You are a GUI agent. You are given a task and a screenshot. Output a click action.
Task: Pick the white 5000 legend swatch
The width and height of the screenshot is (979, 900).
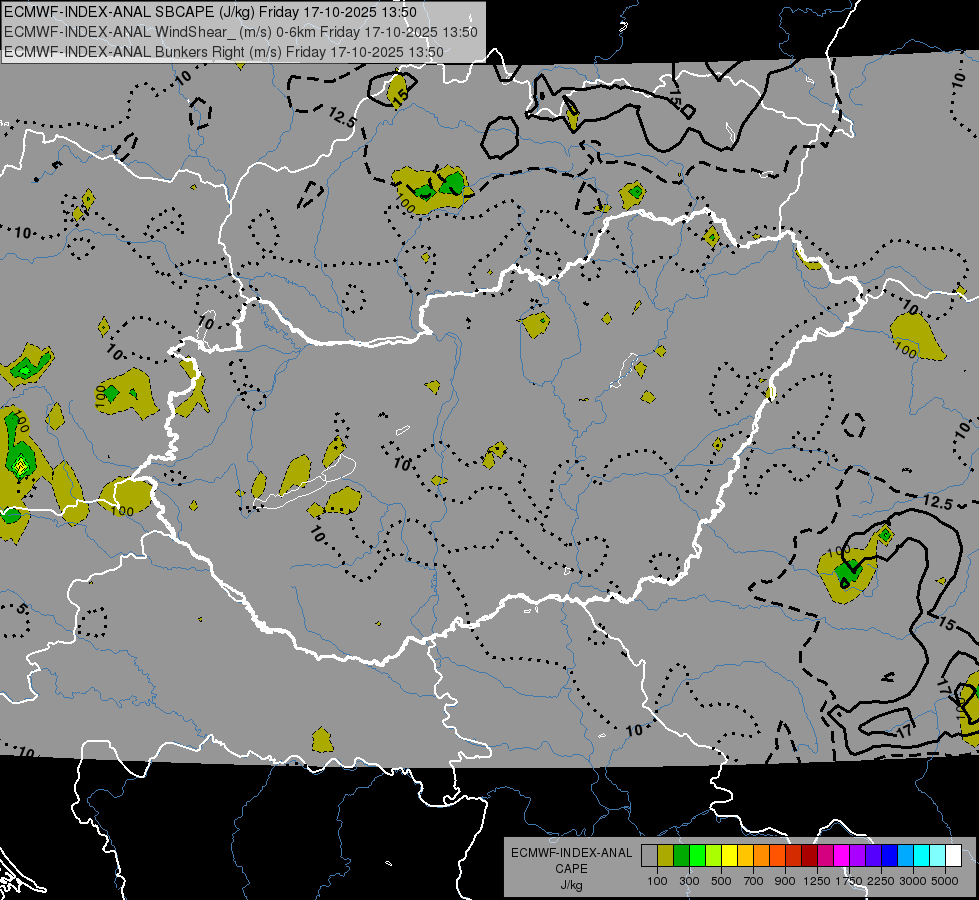[x=954, y=856]
